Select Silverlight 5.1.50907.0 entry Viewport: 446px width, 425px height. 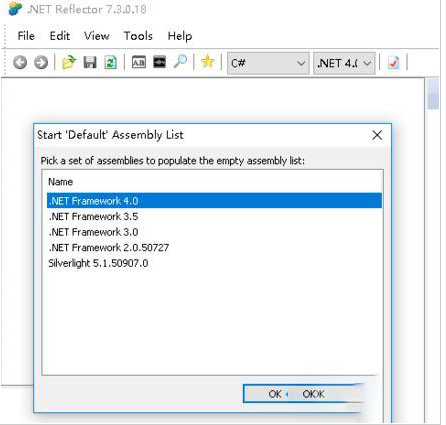coord(214,263)
